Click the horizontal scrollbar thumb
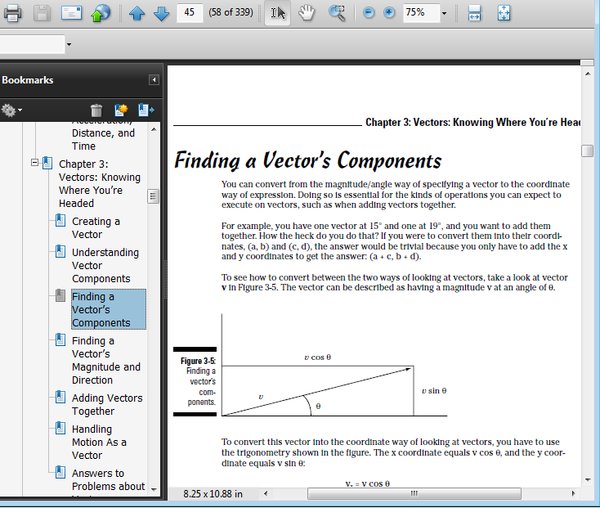Screen dimensions: 600x508 [414, 493]
